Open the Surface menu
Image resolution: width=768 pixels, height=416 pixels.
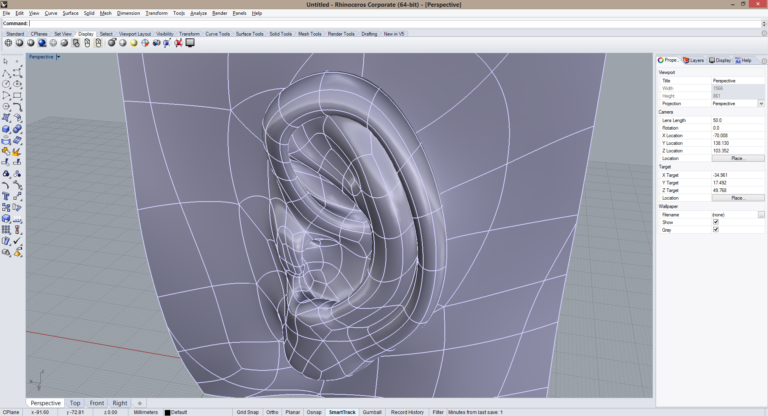pyautogui.click(x=70, y=13)
